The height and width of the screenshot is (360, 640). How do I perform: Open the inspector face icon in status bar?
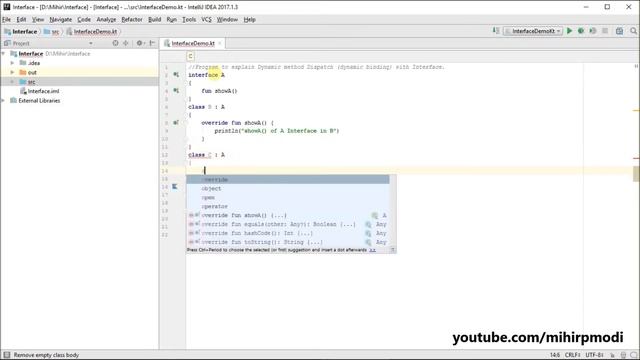(623, 355)
